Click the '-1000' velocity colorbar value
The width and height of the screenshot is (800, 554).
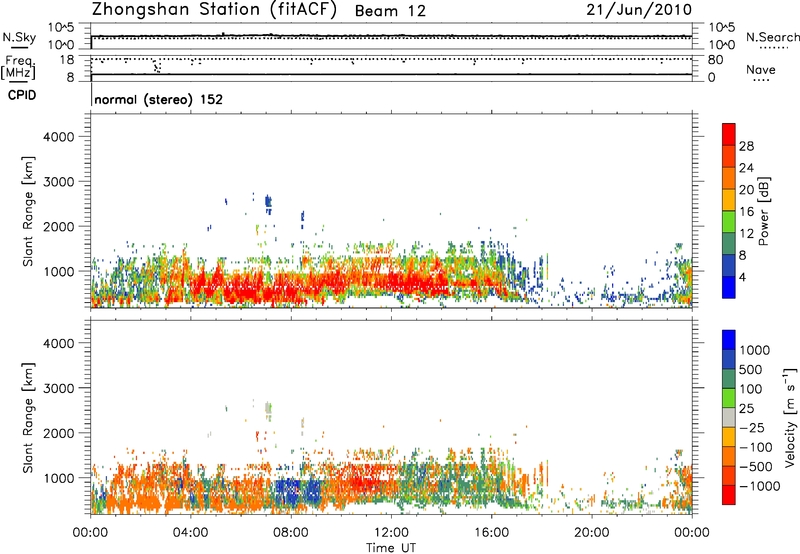click(x=760, y=486)
